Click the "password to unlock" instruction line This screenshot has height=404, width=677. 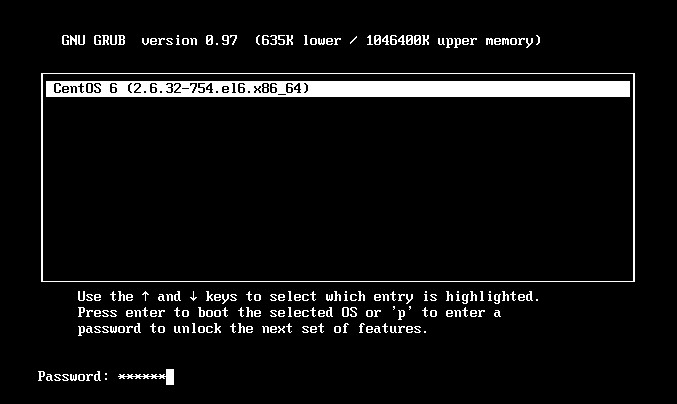253,329
